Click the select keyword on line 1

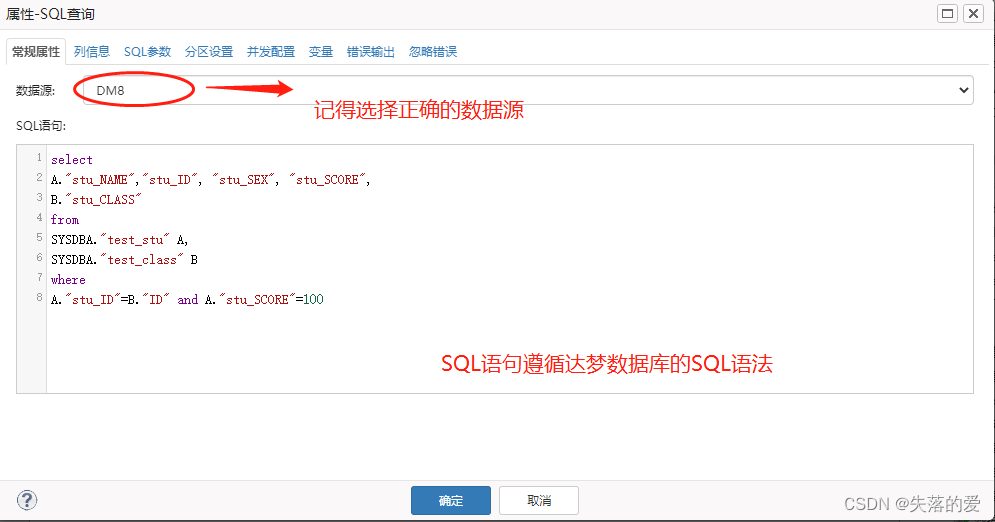[72, 160]
